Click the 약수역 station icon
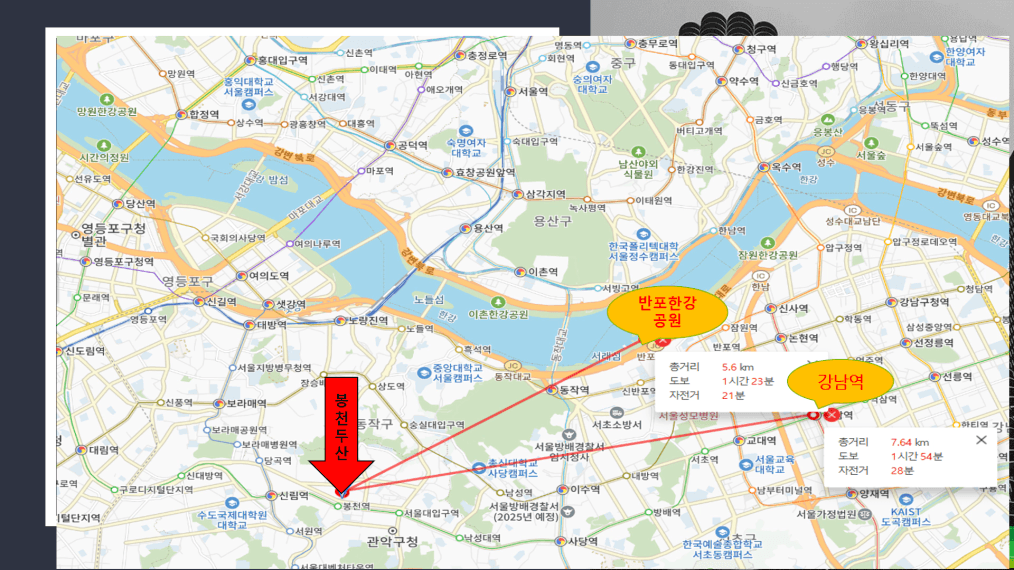 721,81
